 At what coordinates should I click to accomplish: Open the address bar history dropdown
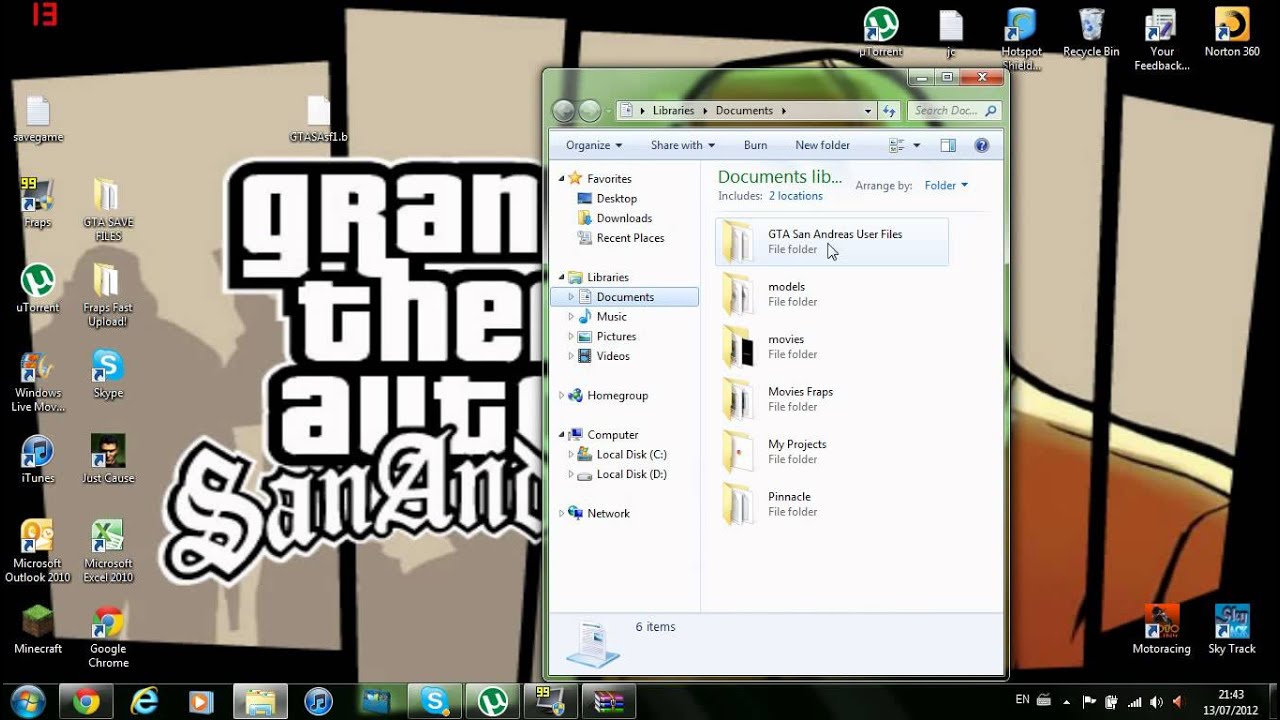(x=868, y=111)
